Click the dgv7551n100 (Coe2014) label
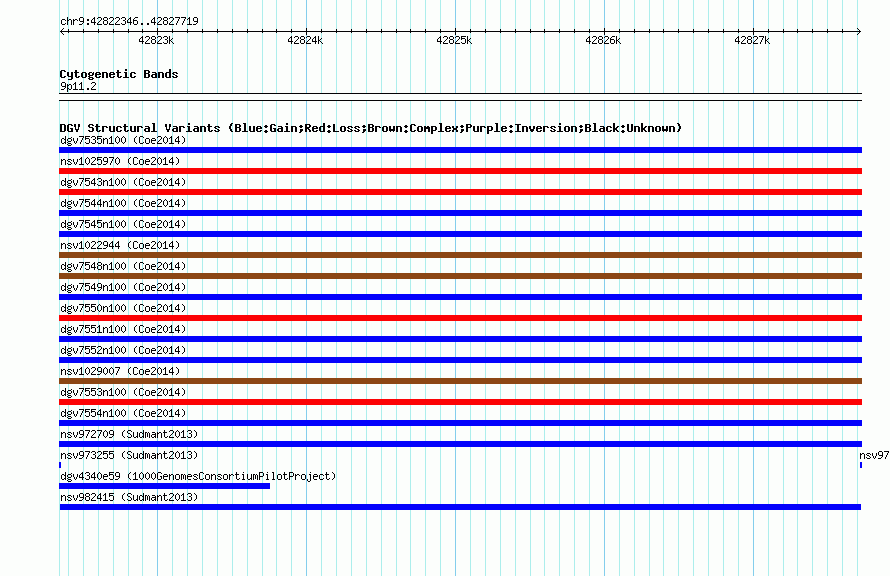 pyautogui.click(x=123, y=329)
